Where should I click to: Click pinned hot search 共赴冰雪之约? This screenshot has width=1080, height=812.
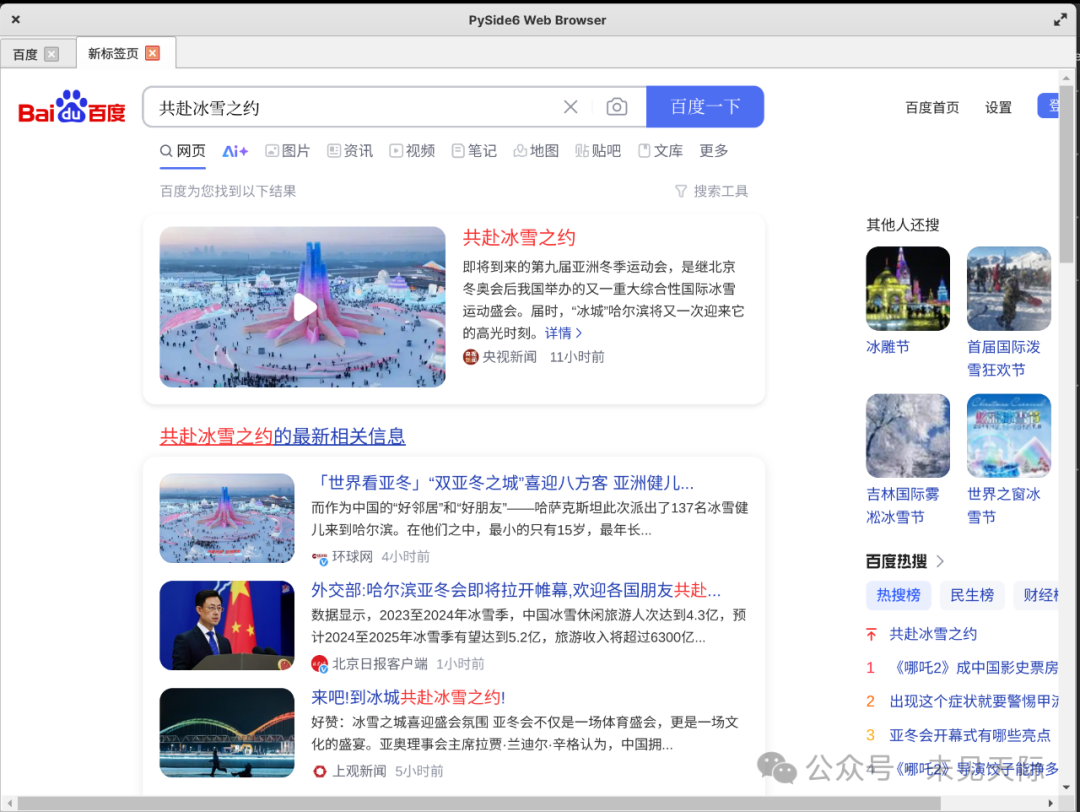click(x=933, y=634)
